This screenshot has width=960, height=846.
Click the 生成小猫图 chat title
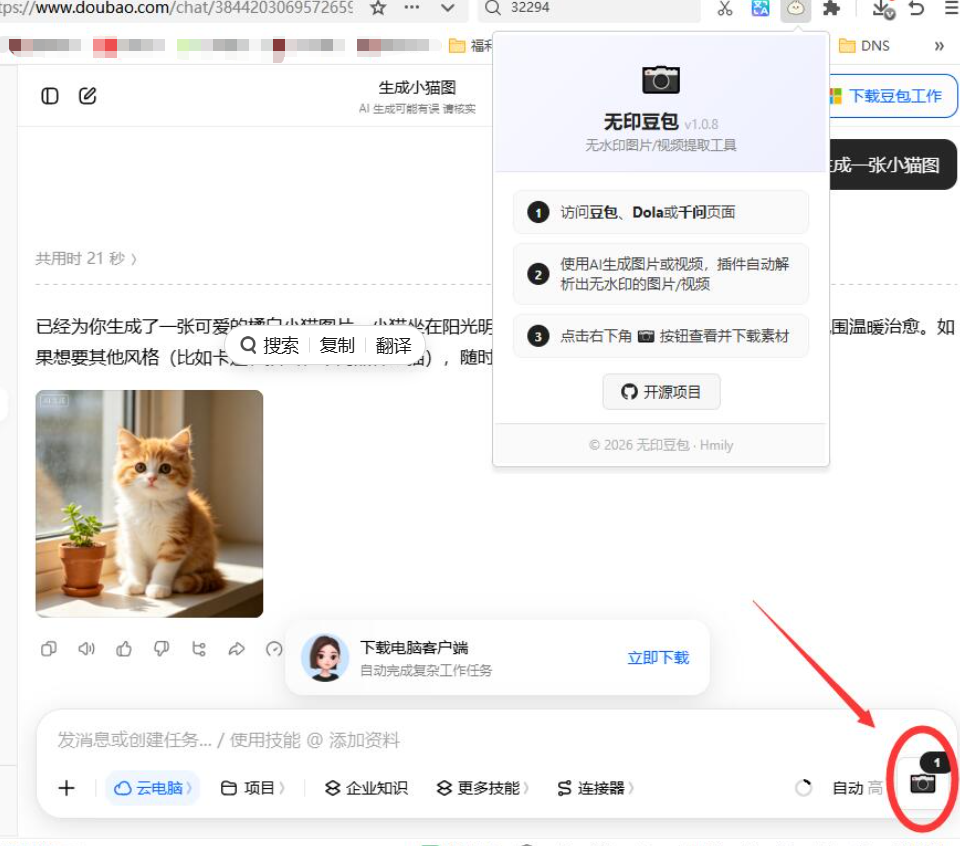tap(417, 88)
